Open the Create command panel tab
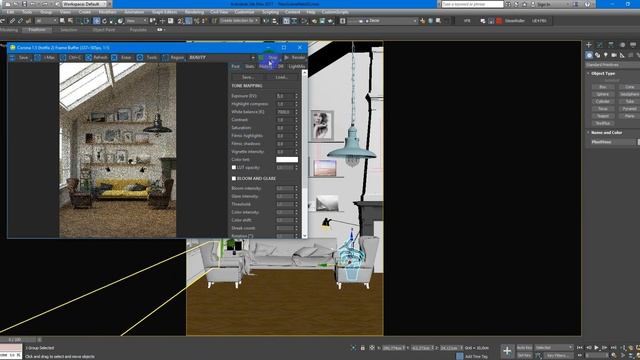 click(x=589, y=44)
